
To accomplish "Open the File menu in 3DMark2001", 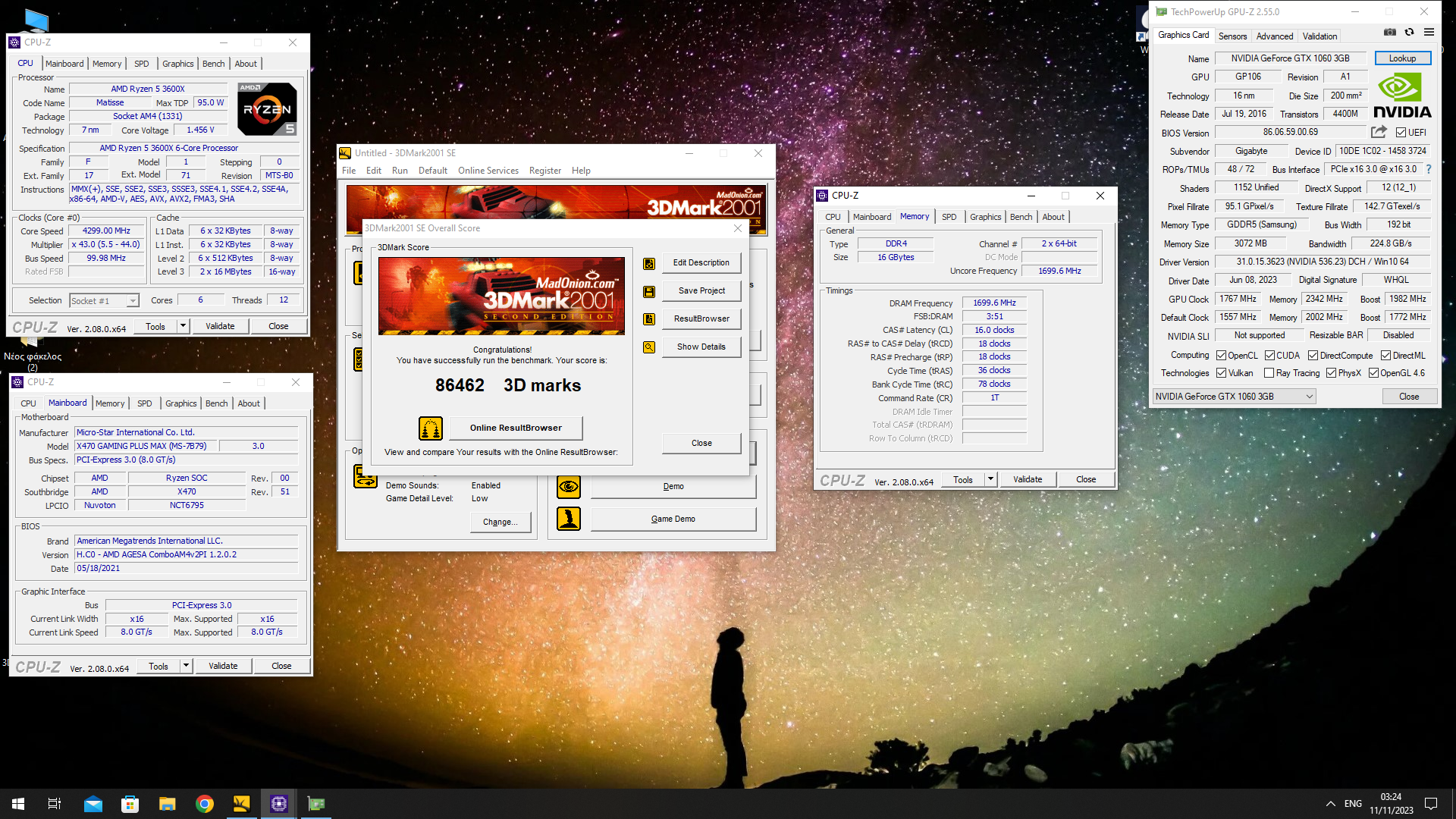I will (x=349, y=171).
